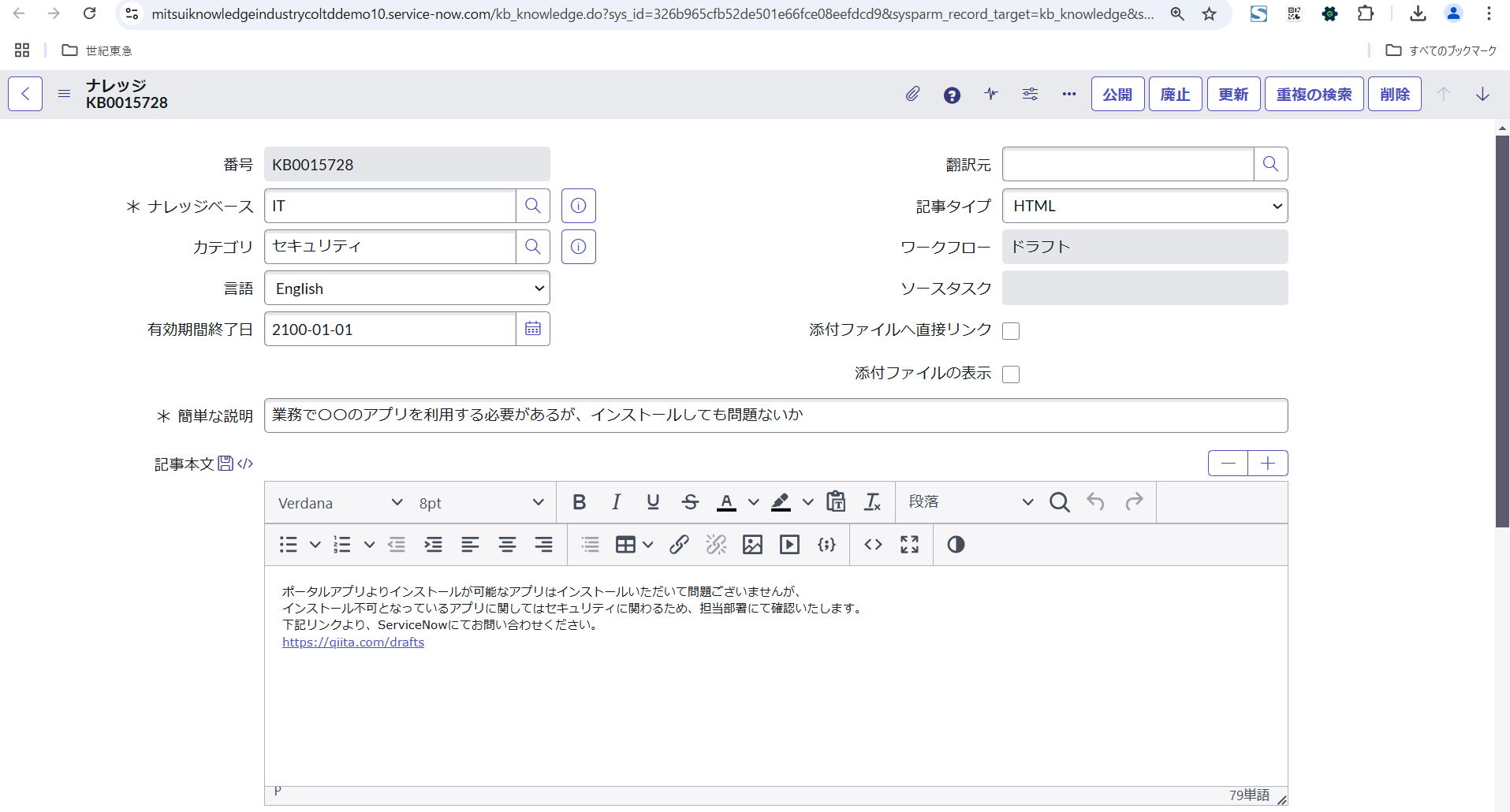Decrease the paragraph indent
This screenshot has width=1510, height=812.
[397, 545]
